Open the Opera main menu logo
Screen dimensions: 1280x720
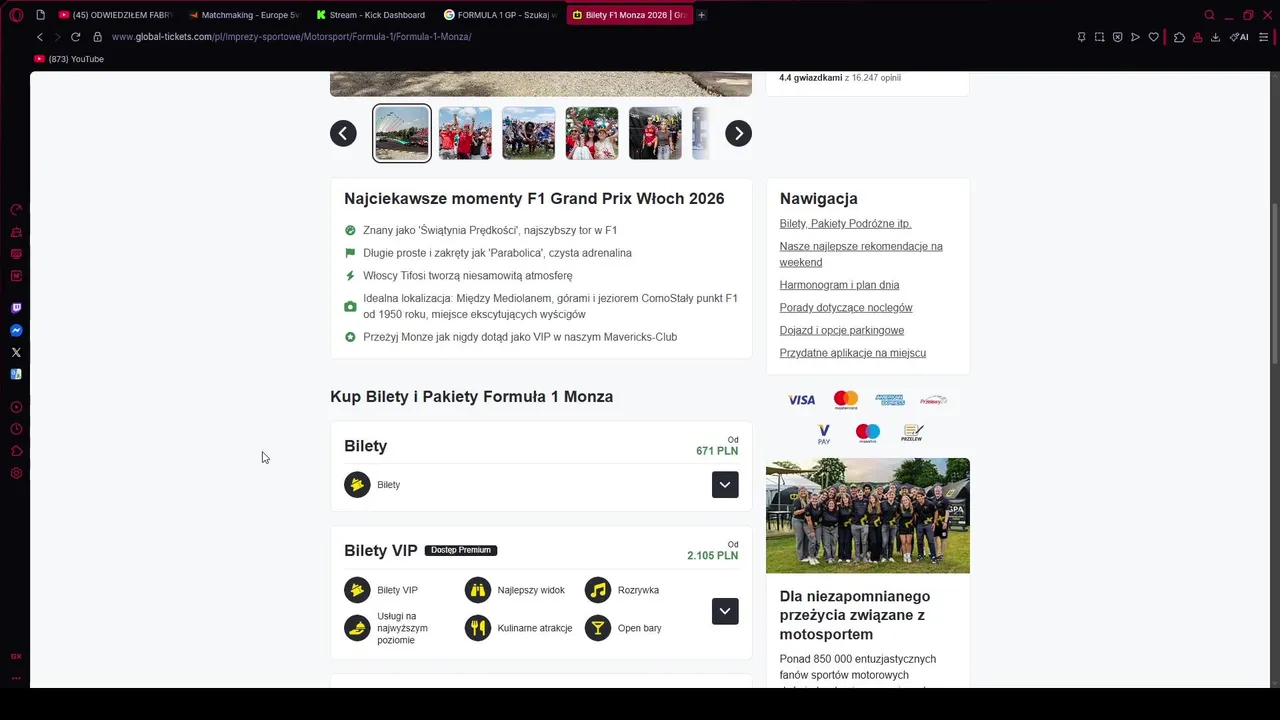[16, 15]
